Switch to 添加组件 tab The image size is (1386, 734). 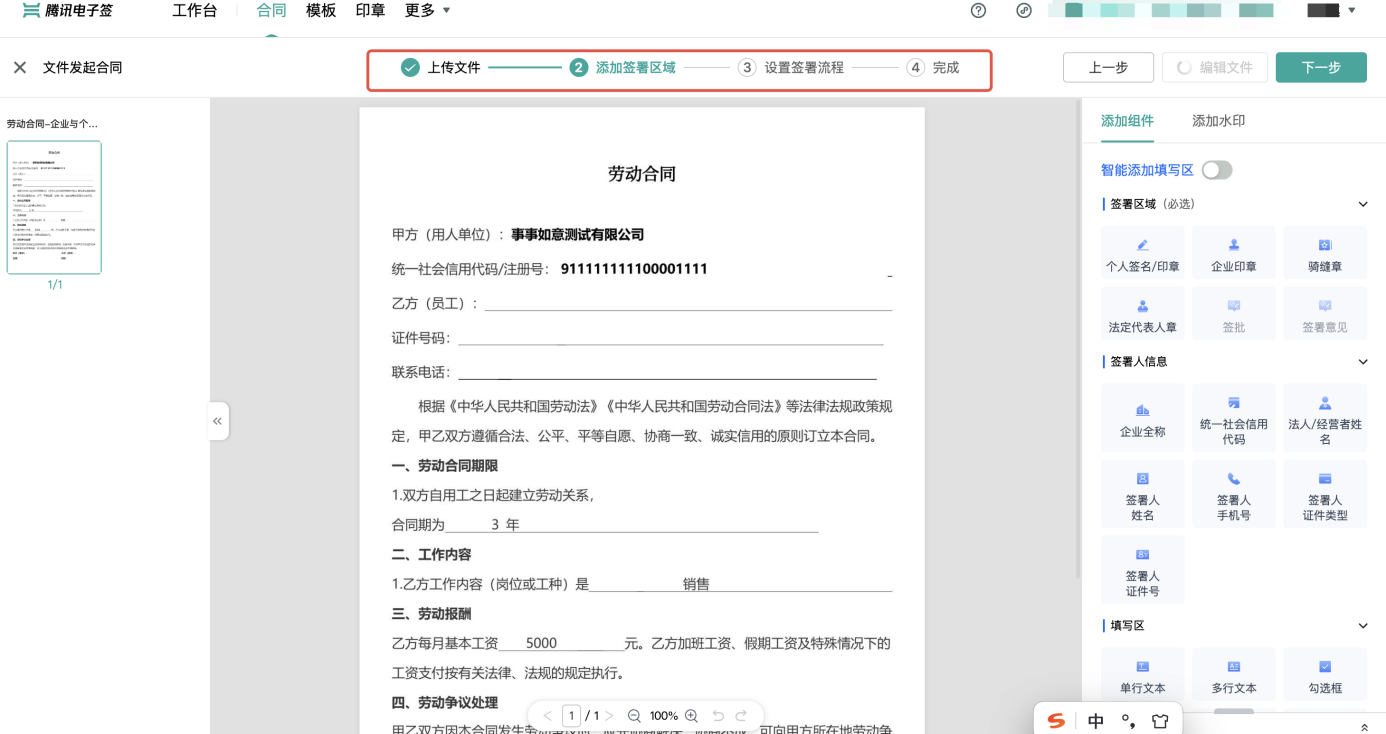click(1127, 121)
